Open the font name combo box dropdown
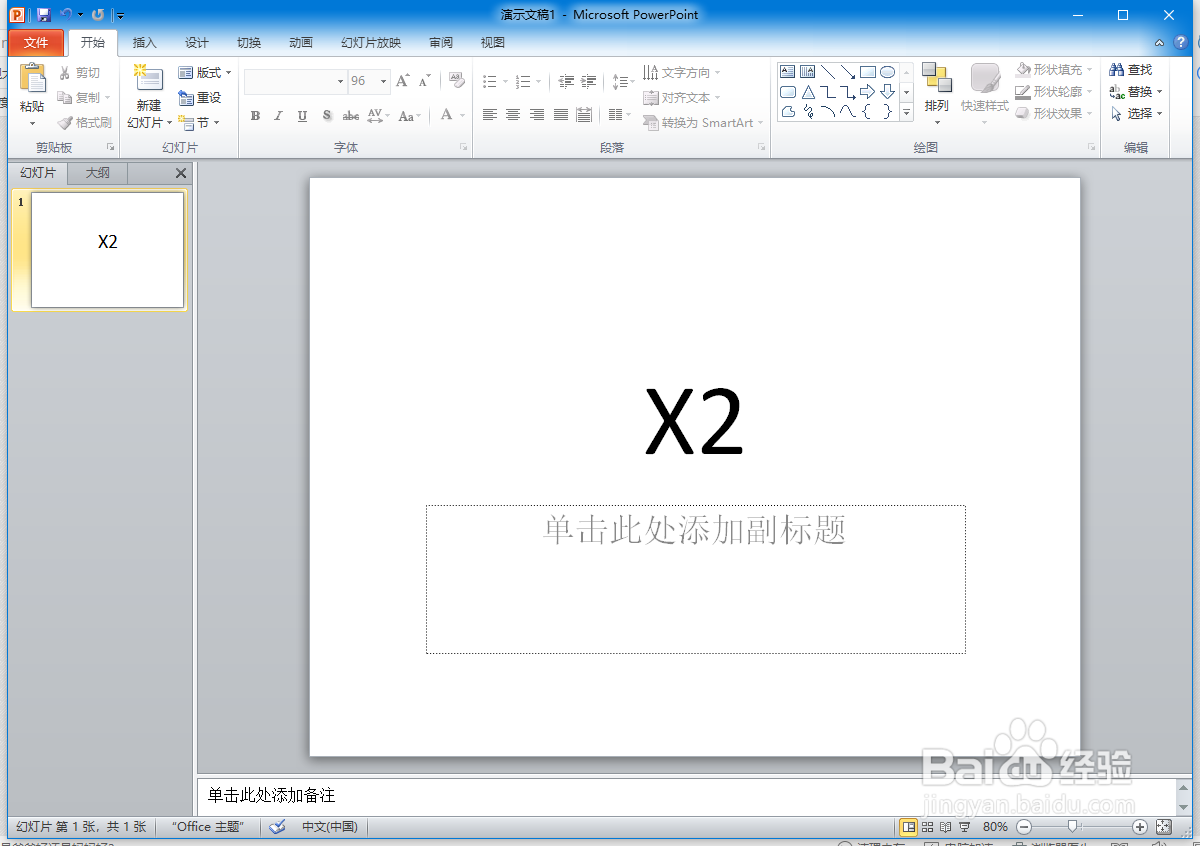1200x846 pixels. 340,81
